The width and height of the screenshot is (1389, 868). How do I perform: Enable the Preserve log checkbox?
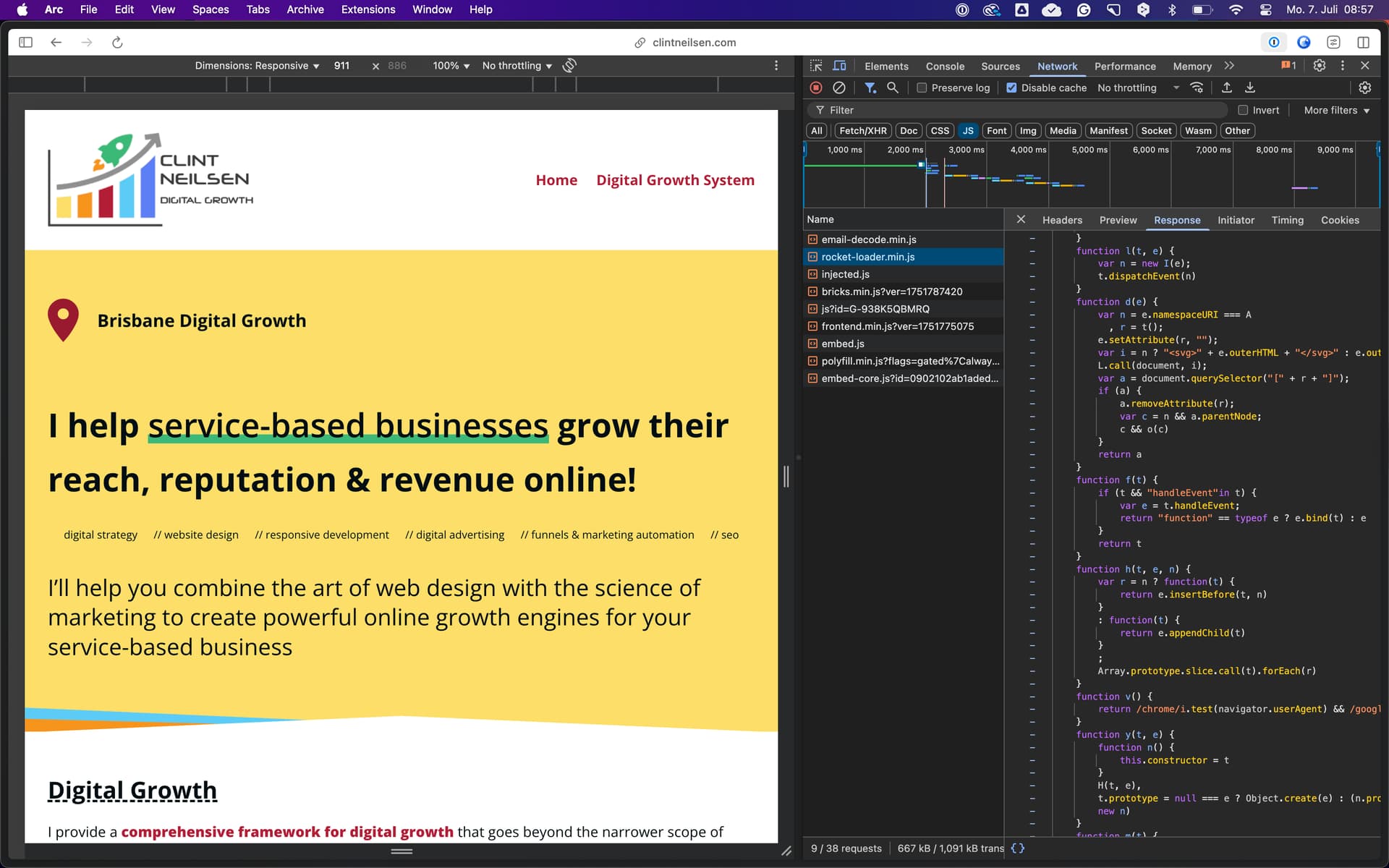tap(922, 88)
